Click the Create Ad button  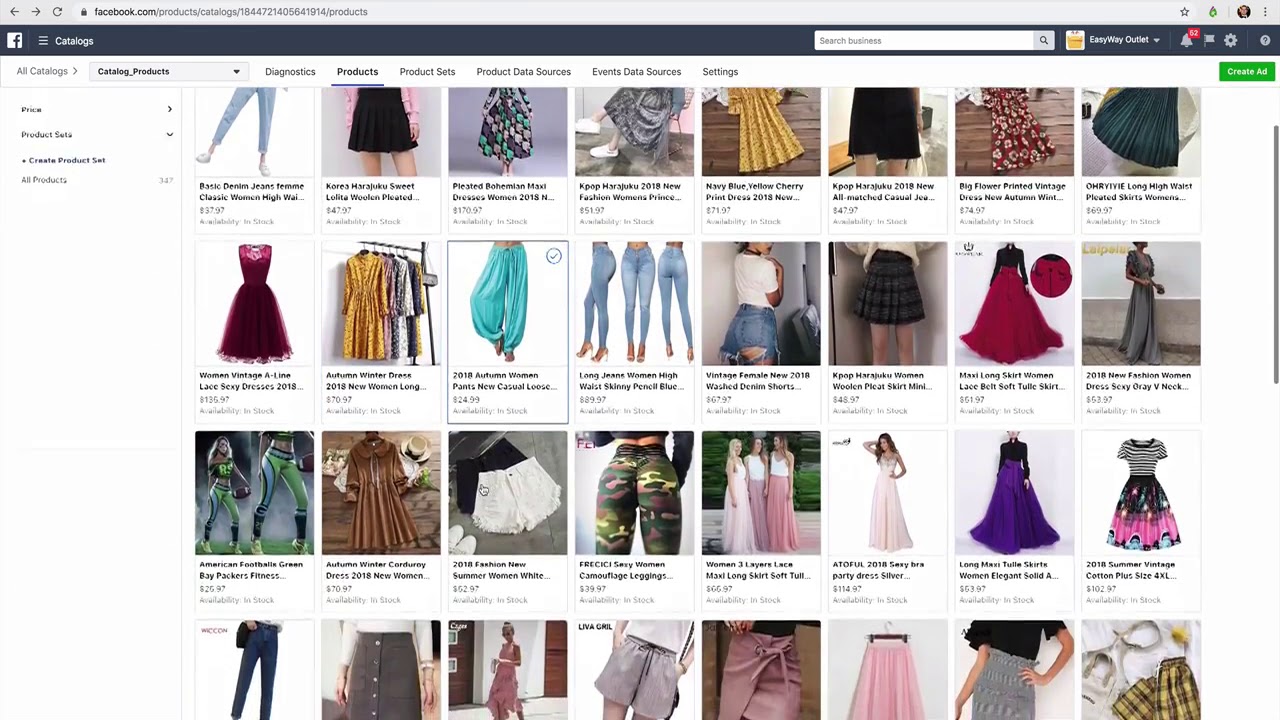coord(1247,71)
